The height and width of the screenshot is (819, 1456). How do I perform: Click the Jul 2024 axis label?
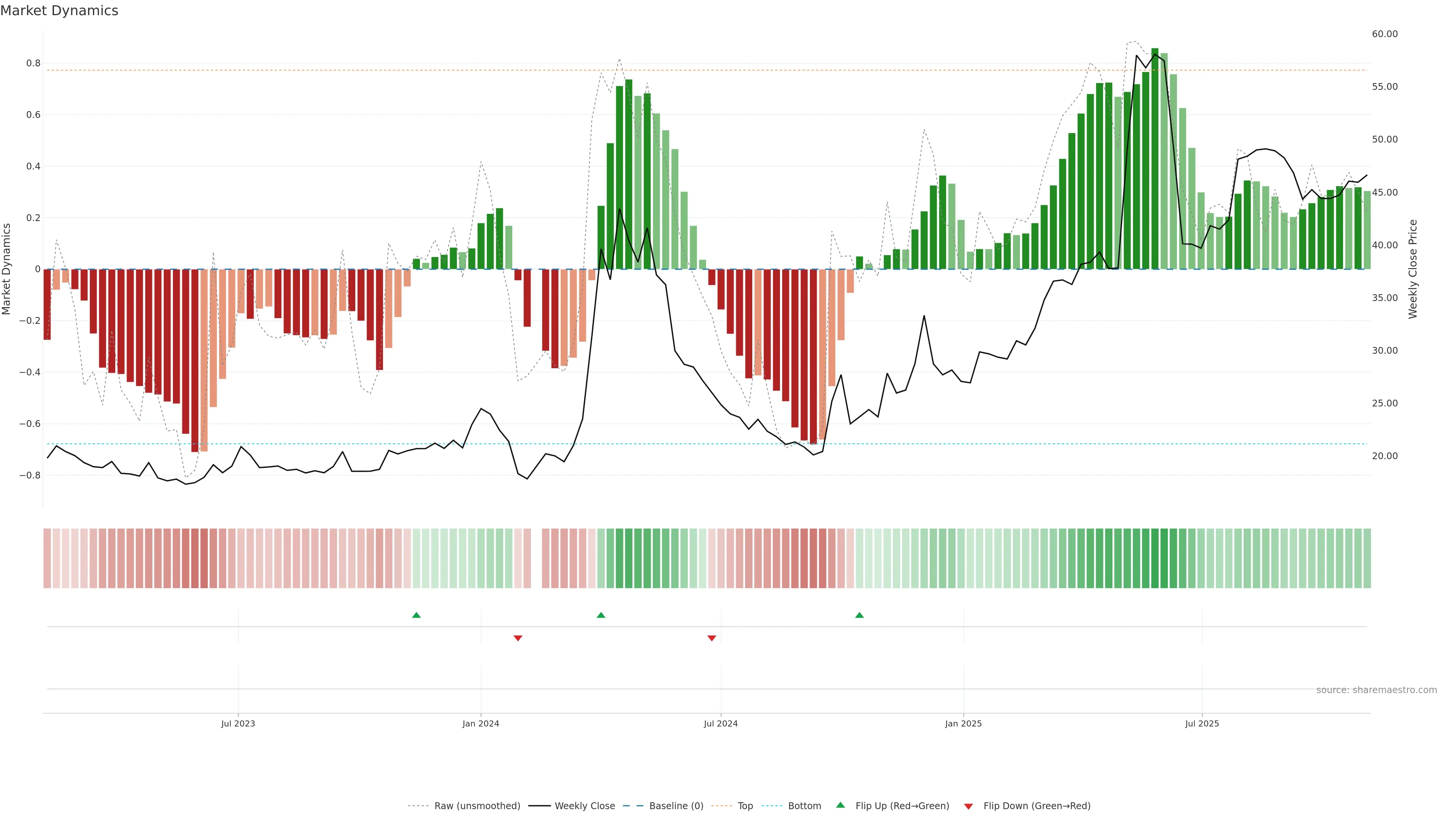coord(721,723)
